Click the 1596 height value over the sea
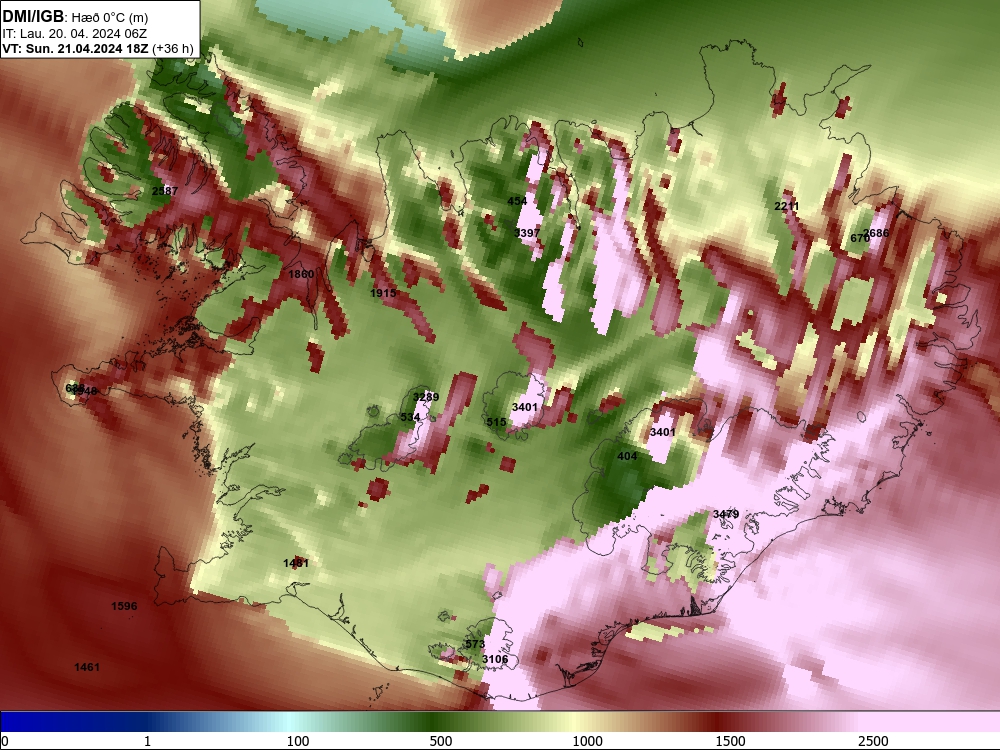Screen dimensions: 1000x750 [x=124, y=606]
